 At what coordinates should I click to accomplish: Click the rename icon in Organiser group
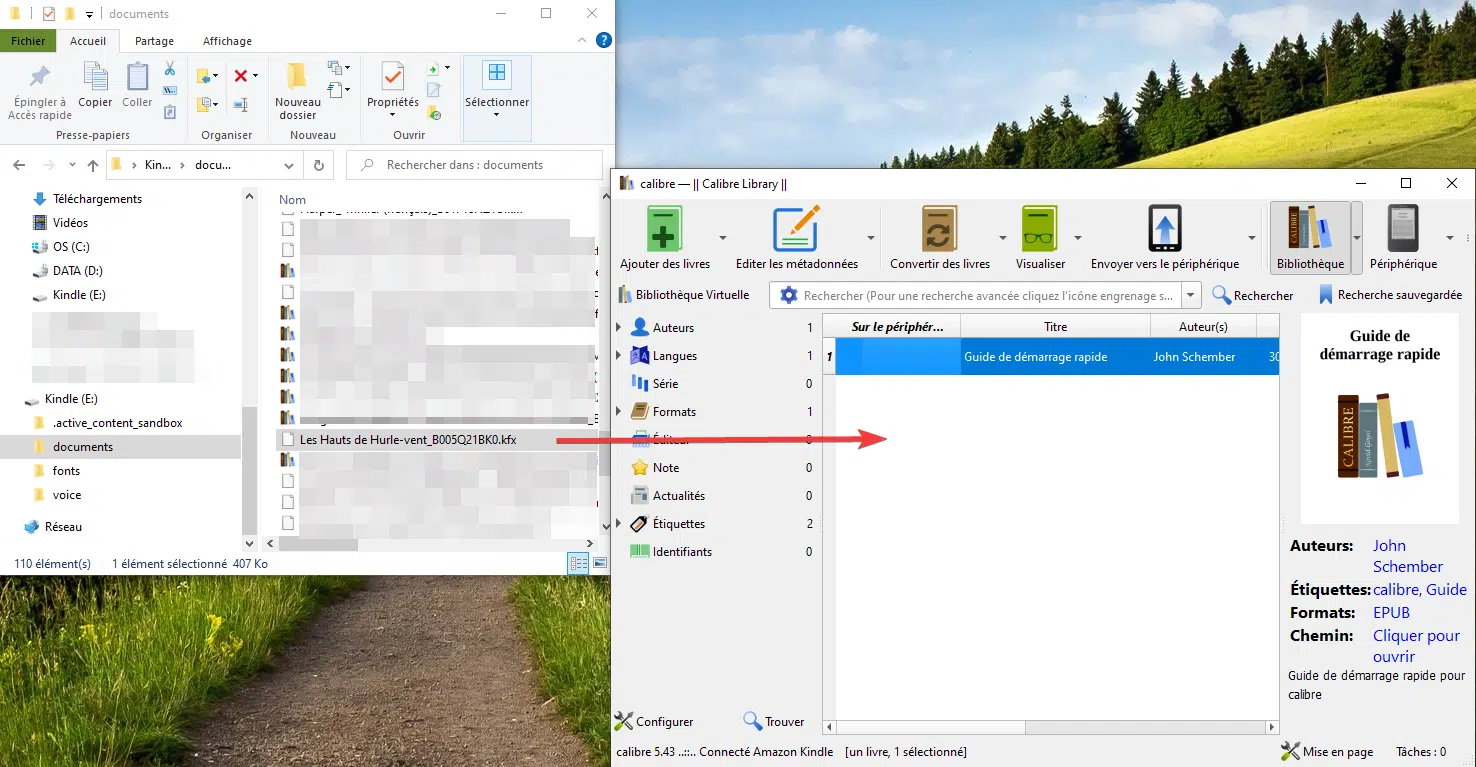point(241,104)
